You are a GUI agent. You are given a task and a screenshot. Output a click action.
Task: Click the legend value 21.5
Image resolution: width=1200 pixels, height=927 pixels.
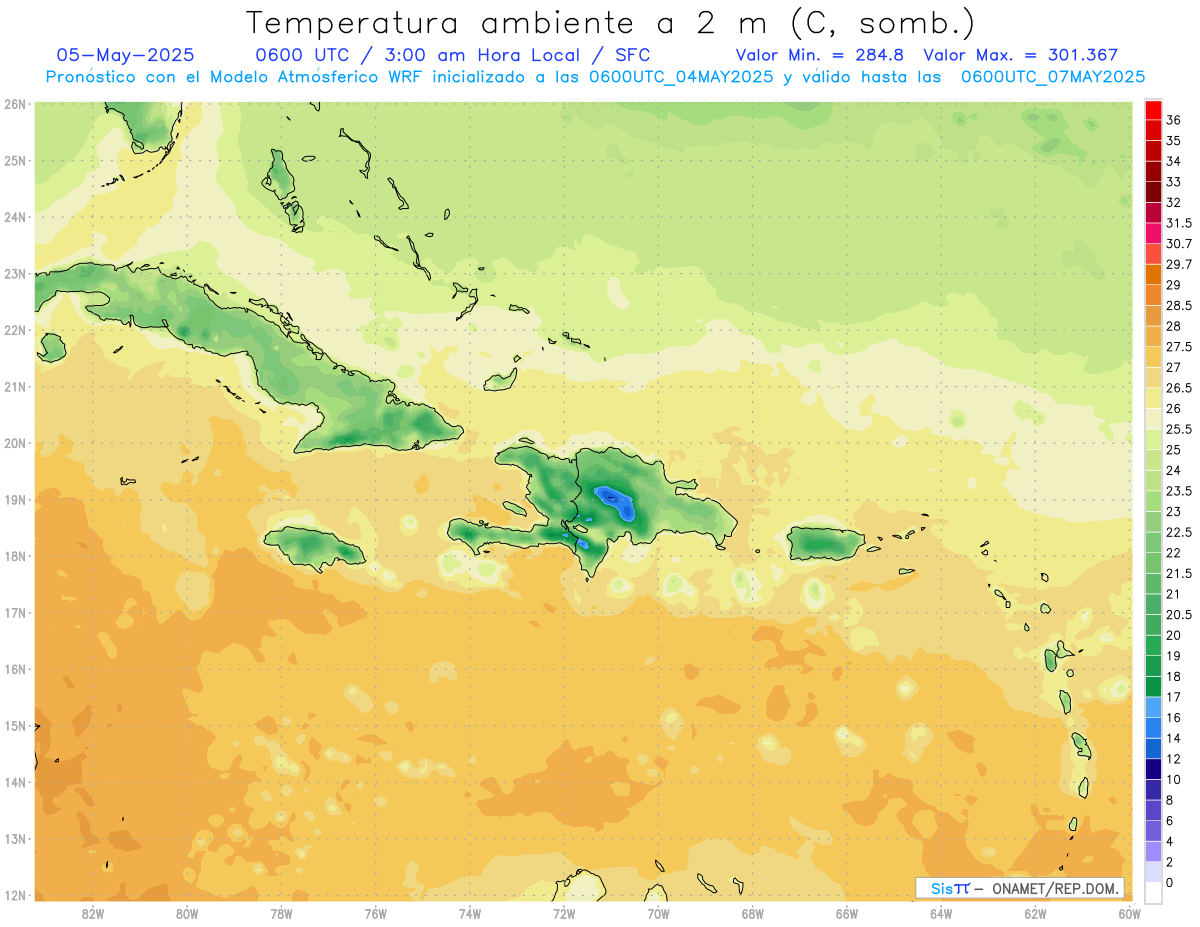tap(1178, 573)
